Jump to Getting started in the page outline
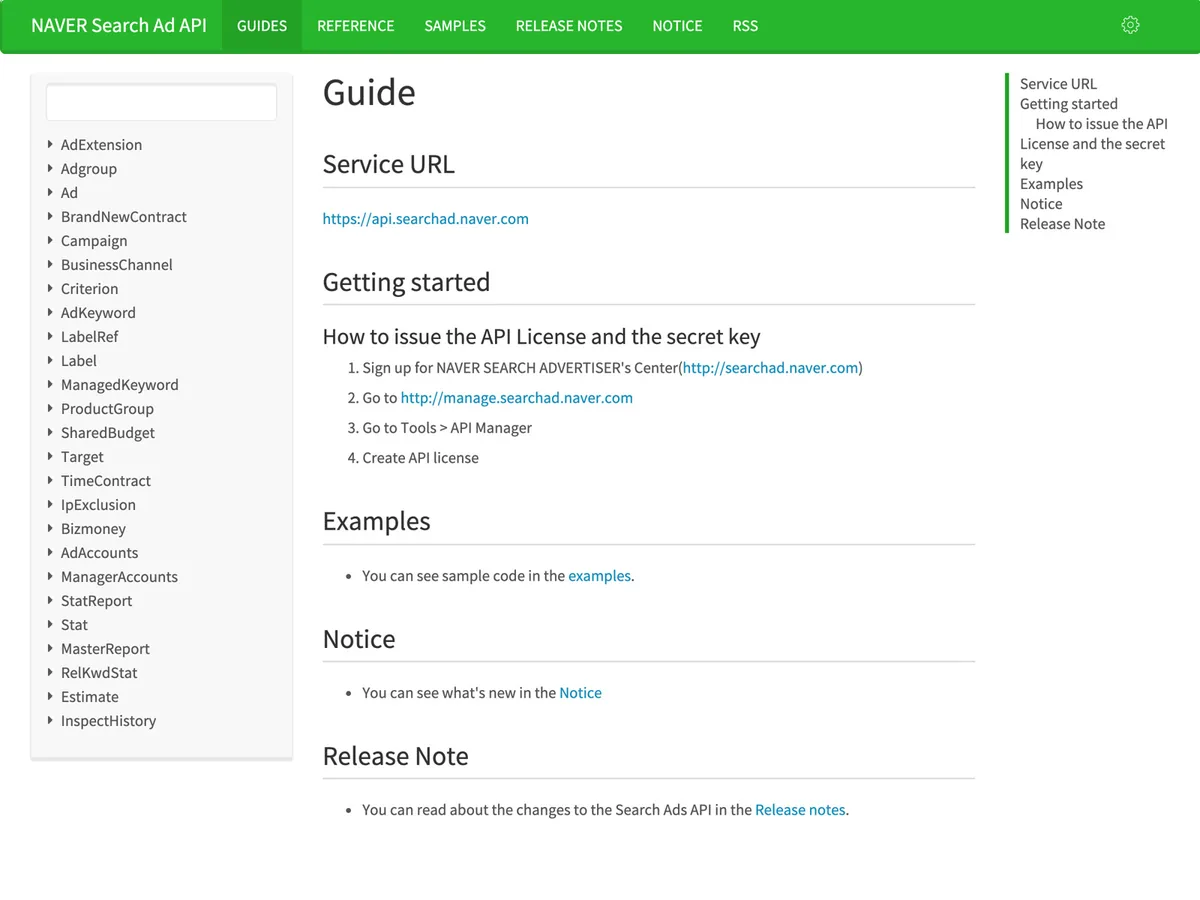Viewport: 1200px width, 900px height. [1069, 104]
